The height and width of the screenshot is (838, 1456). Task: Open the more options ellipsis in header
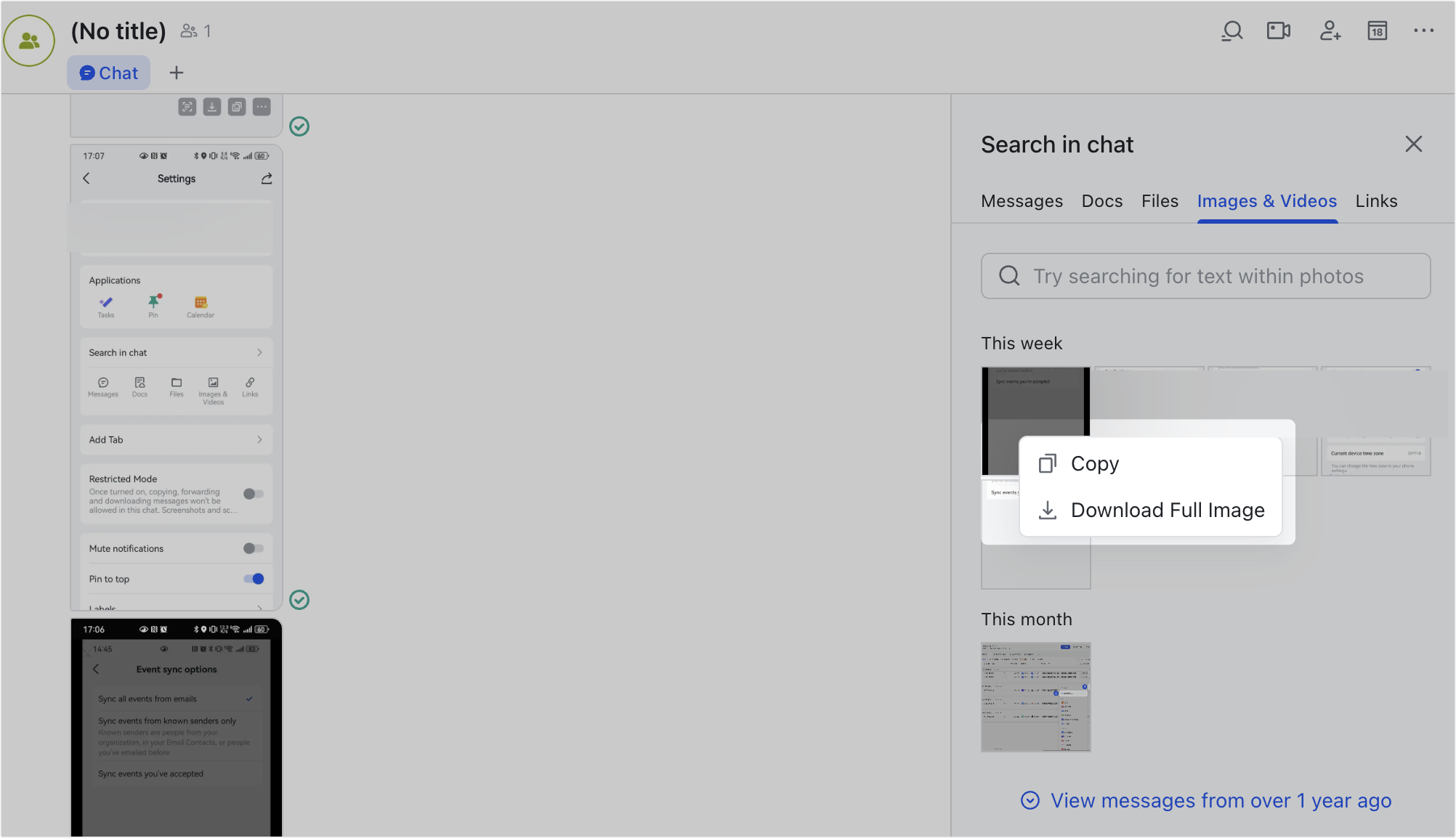pyautogui.click(x=1423, y=30)
